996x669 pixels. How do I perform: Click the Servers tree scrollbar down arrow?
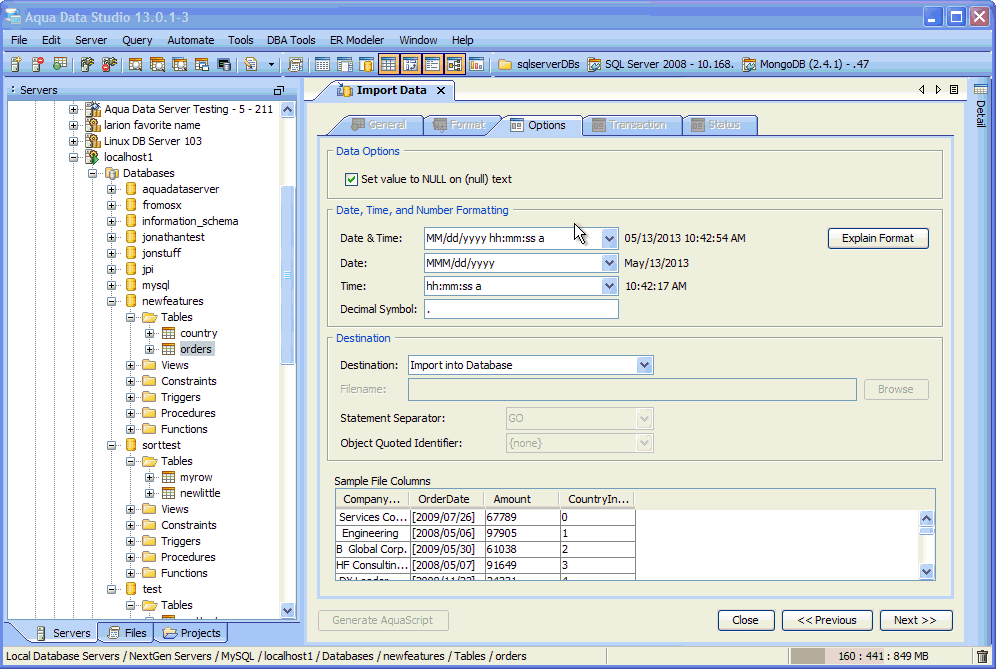pos(287,611)
